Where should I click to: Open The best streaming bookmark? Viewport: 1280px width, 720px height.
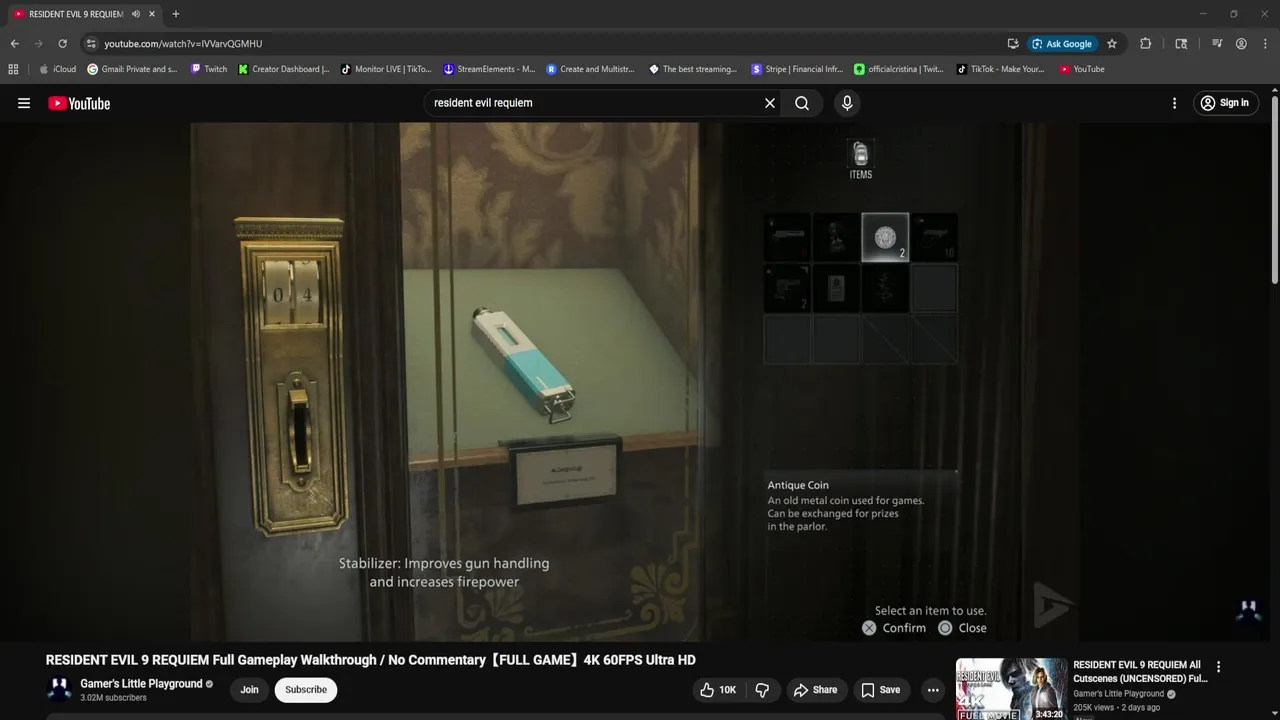(693, 69)
